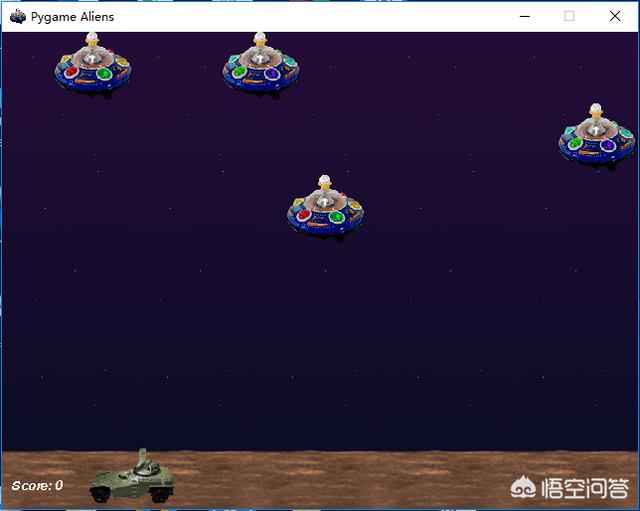
Task: Click the green light on the middle UFO
Action: pos(337,217)
